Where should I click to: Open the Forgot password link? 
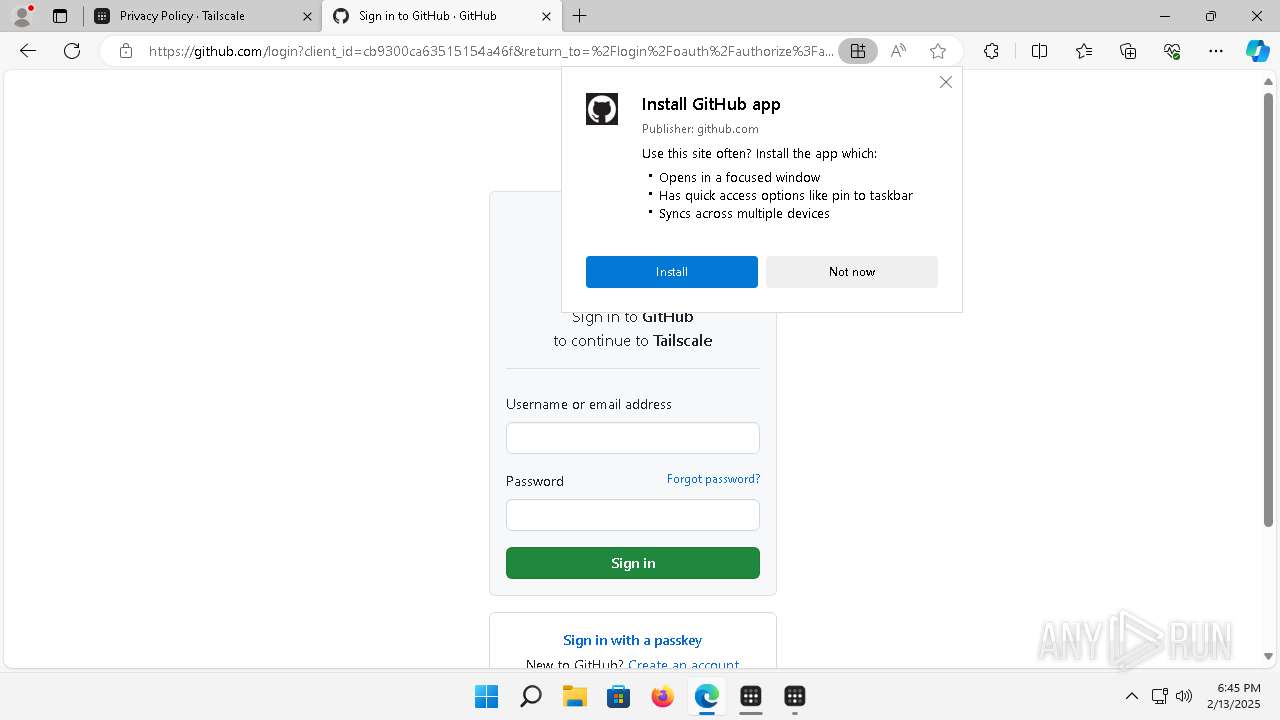tap(713, 479)
